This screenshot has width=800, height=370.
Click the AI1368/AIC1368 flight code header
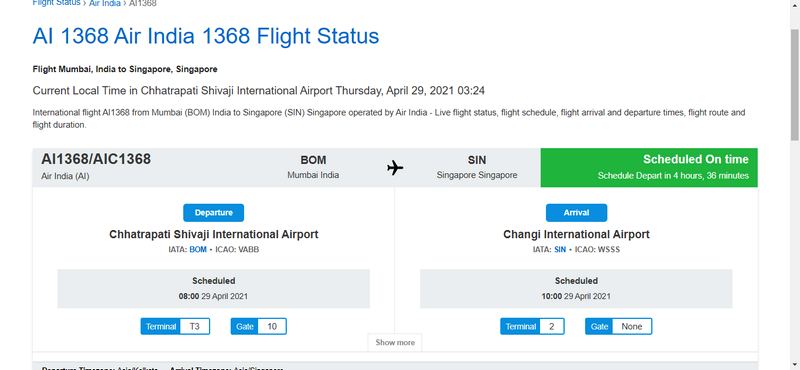click(96, 159)
